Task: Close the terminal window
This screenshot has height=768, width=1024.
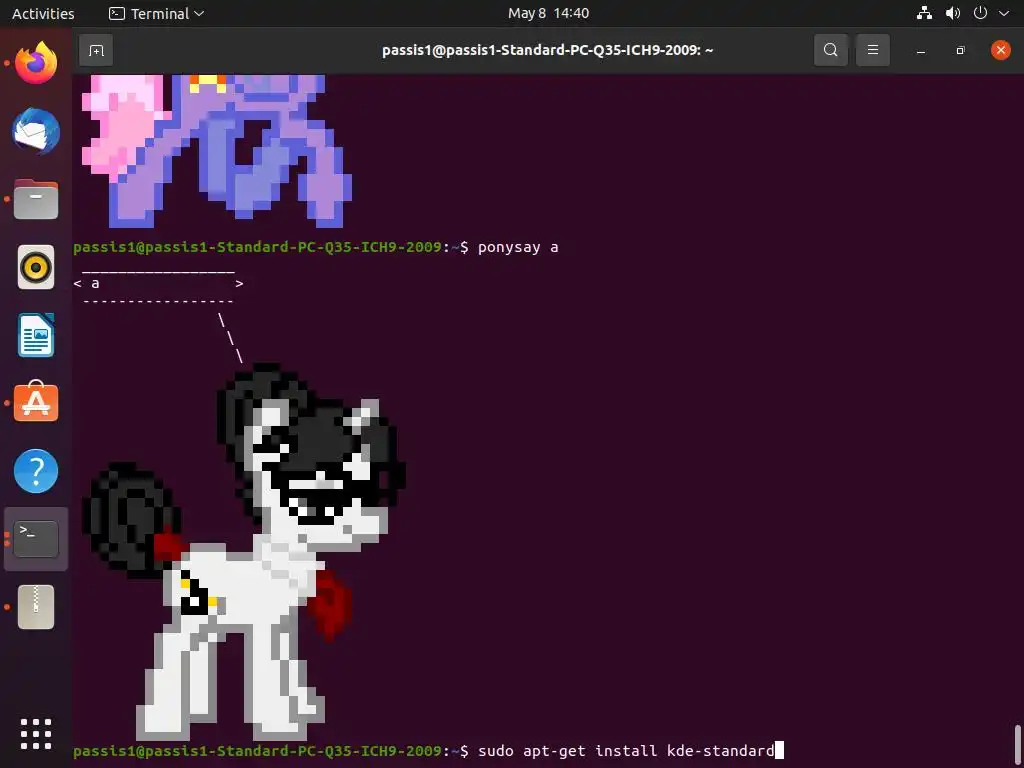Action: pos(1000,50)
